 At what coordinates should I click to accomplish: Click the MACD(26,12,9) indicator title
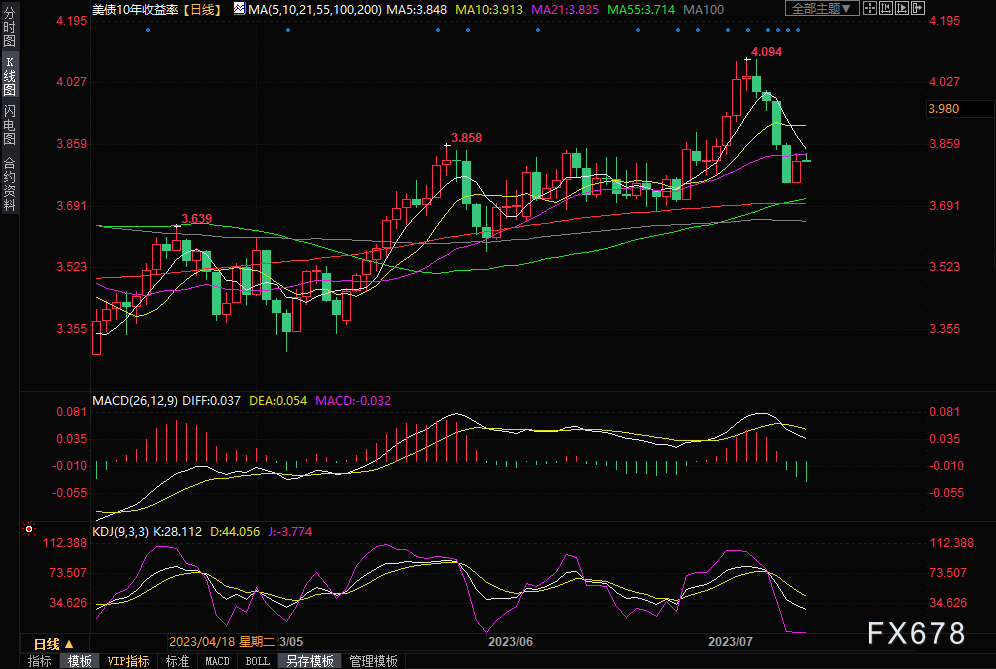point(135,401)
